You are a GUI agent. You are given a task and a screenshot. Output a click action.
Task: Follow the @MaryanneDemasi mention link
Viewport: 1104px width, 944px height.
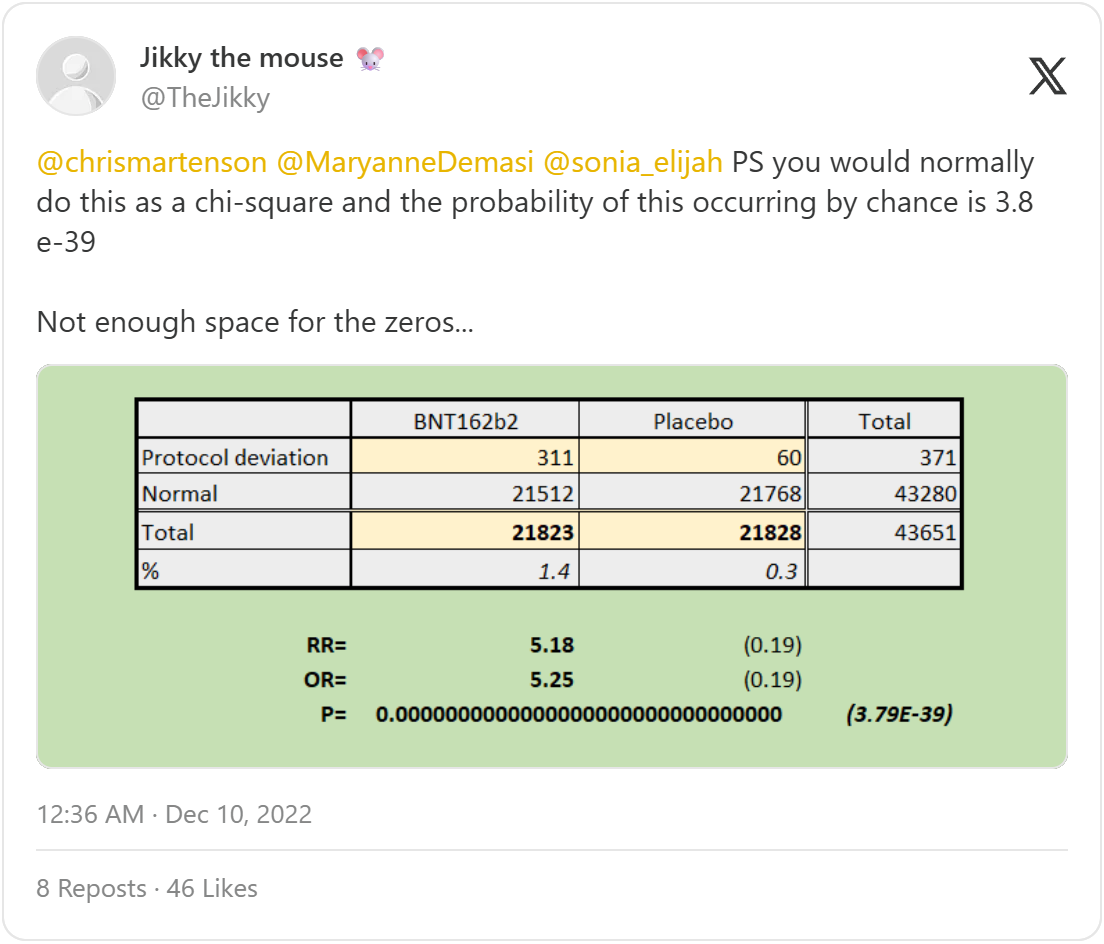[405, 162]
